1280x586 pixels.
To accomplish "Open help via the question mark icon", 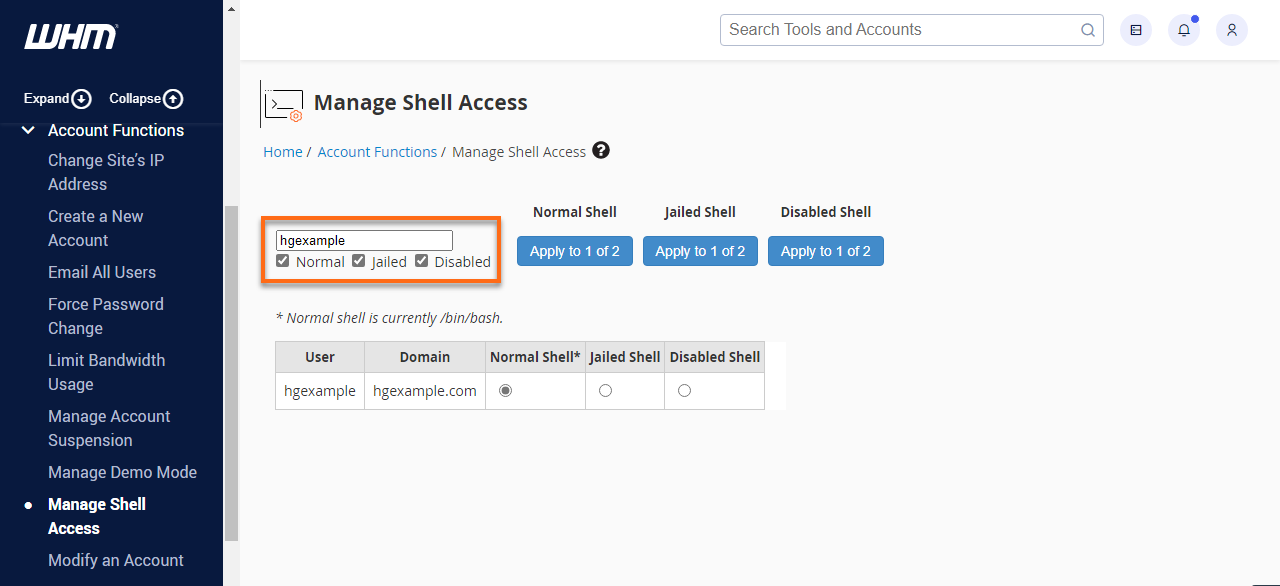I will pos(601,149).
